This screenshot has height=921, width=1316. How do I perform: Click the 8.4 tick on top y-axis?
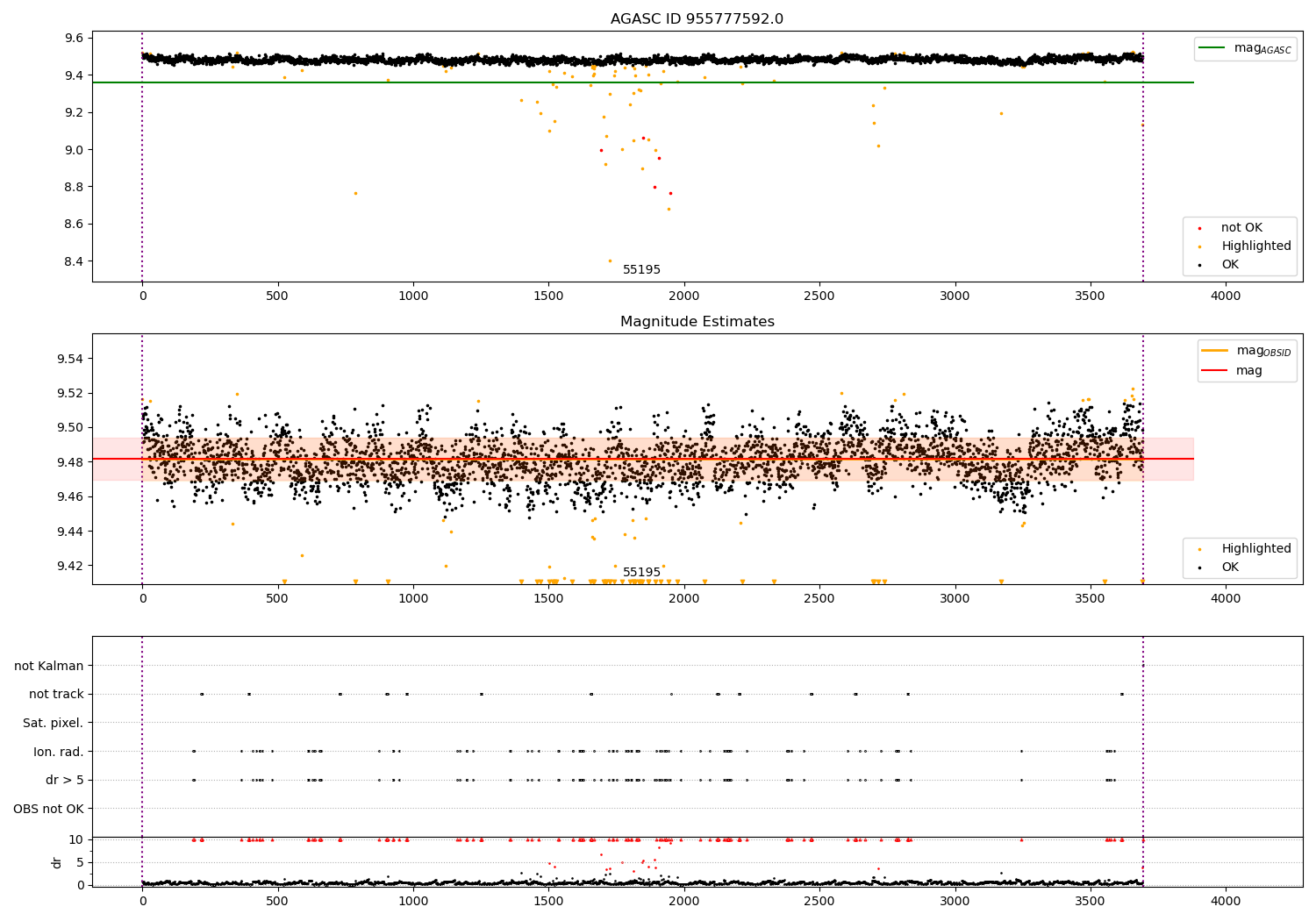coord(73,261)
